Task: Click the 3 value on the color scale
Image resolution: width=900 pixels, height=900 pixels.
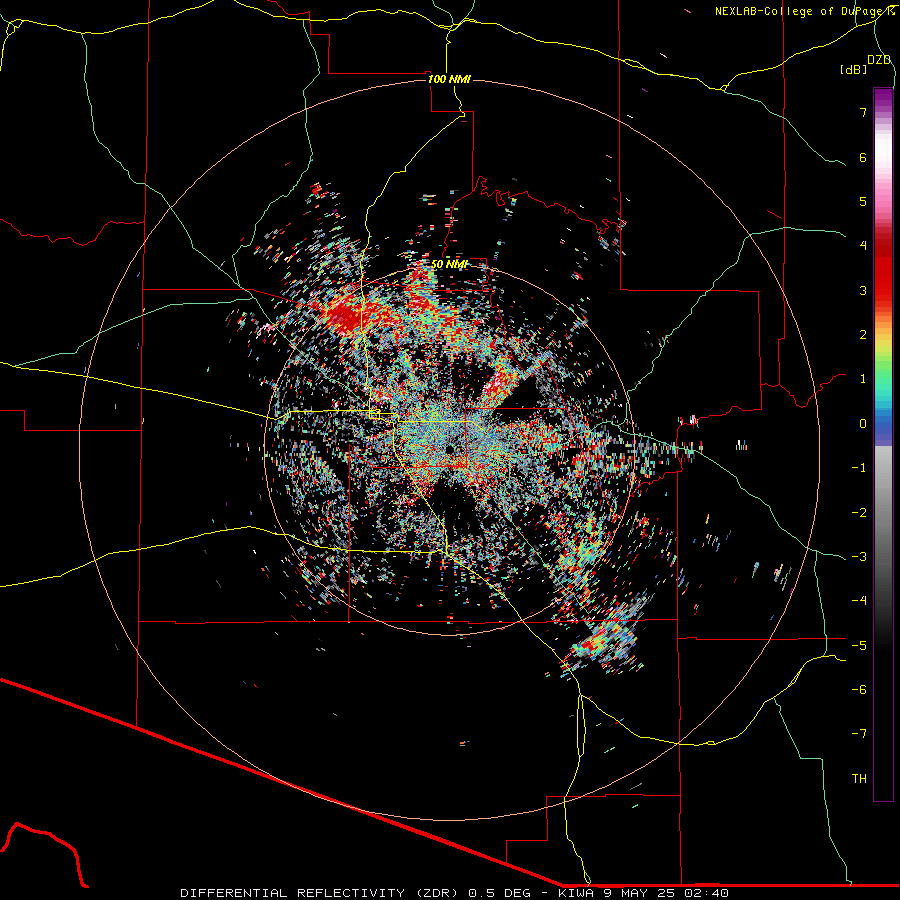Action: 863,290
